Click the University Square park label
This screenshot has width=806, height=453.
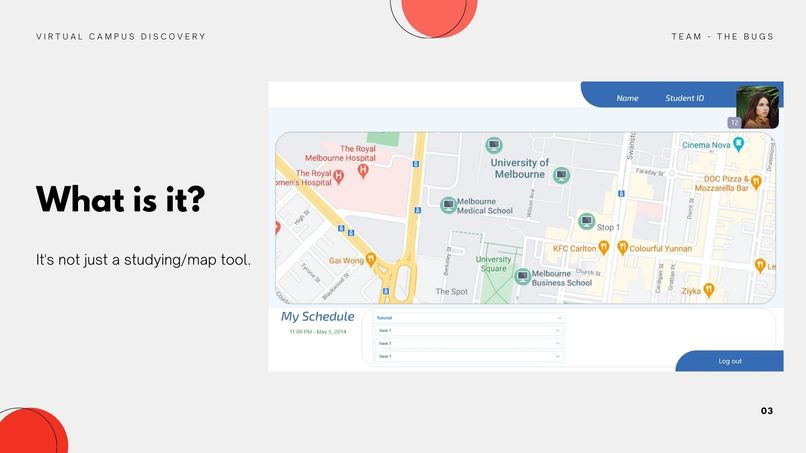pyautogui.click(x=493, y=264)
